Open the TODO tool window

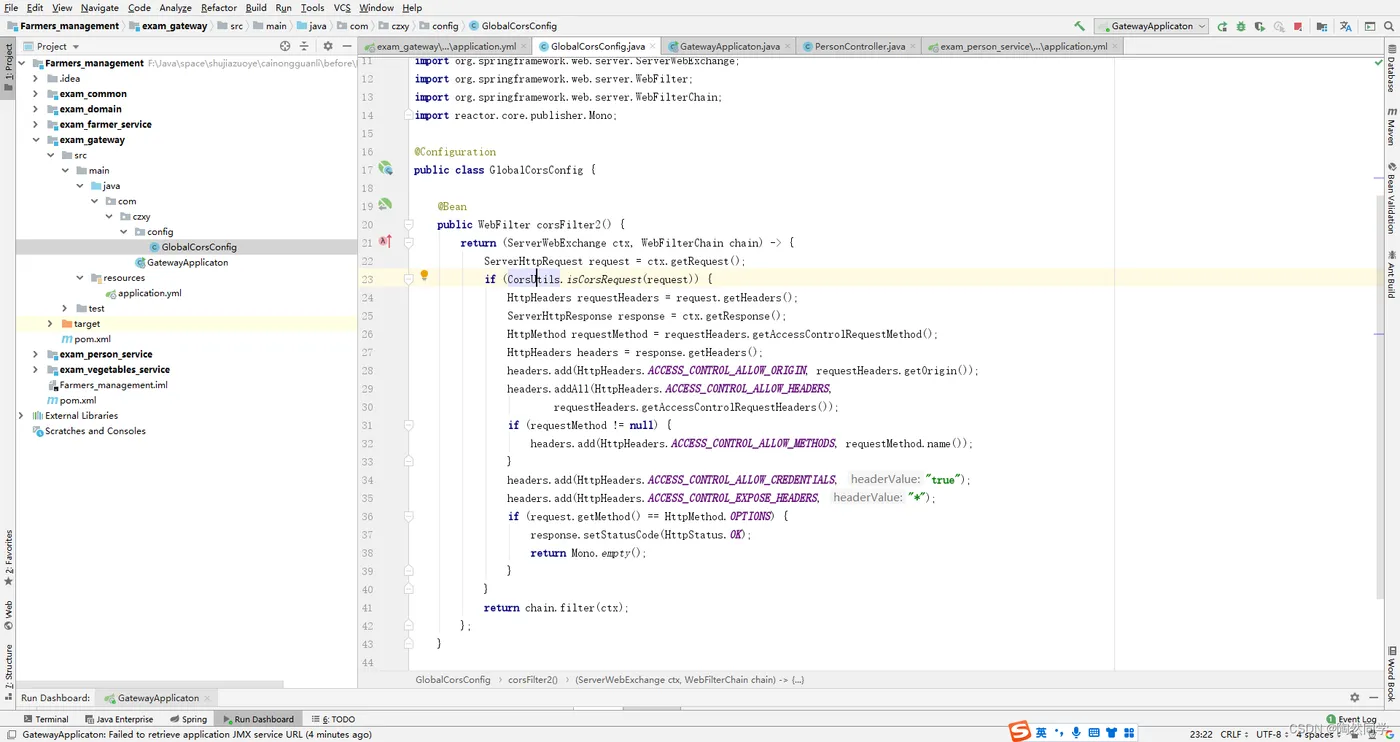(x=333, y=719)
